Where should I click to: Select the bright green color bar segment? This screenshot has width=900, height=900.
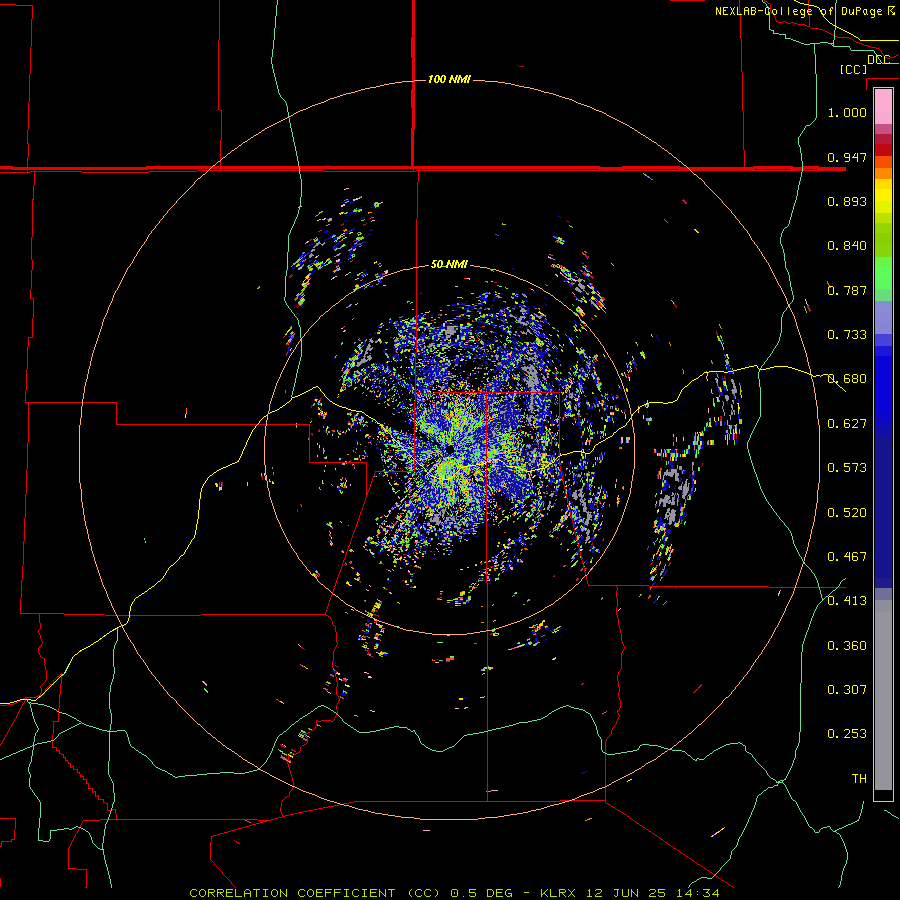pyautogui.click(x=883, y=273)
